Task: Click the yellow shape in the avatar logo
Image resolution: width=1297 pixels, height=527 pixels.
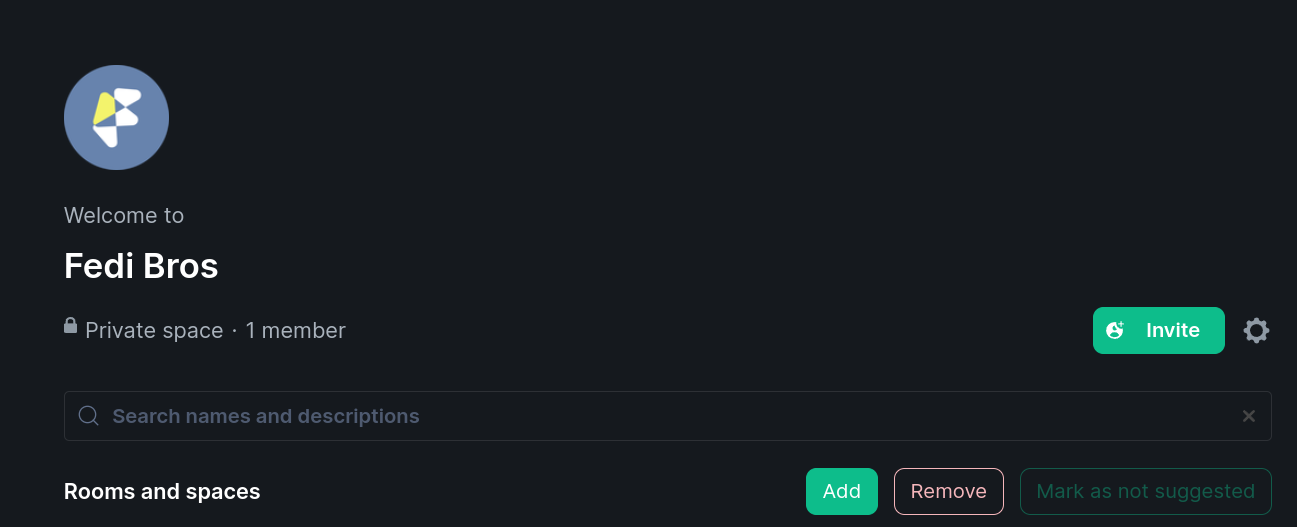Action: click(x=105, y=109)
